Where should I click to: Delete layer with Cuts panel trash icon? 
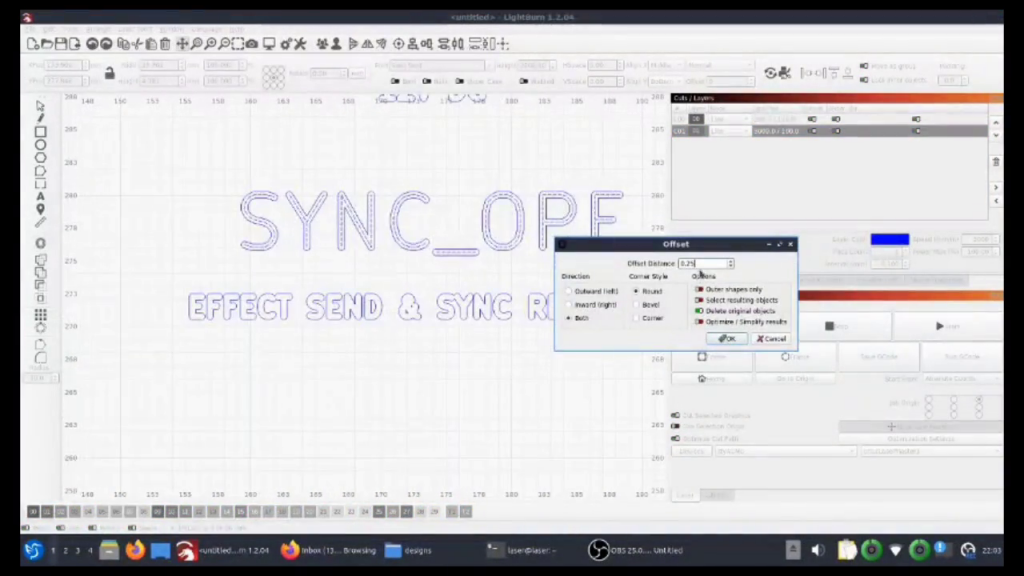click(996, 162)
